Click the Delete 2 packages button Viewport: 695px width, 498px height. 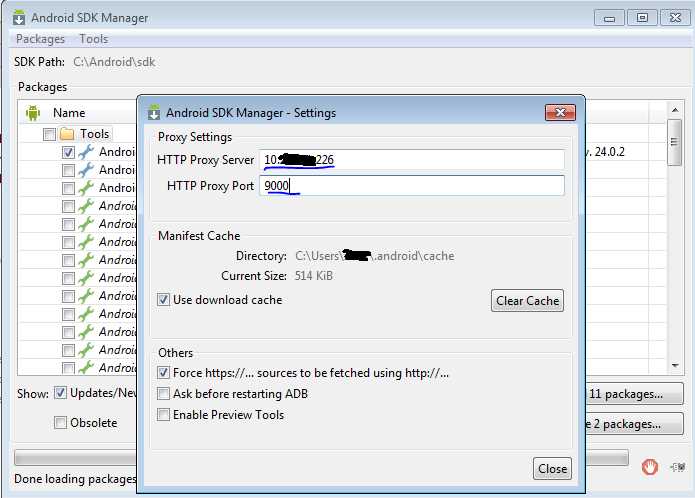click(634, 424)
